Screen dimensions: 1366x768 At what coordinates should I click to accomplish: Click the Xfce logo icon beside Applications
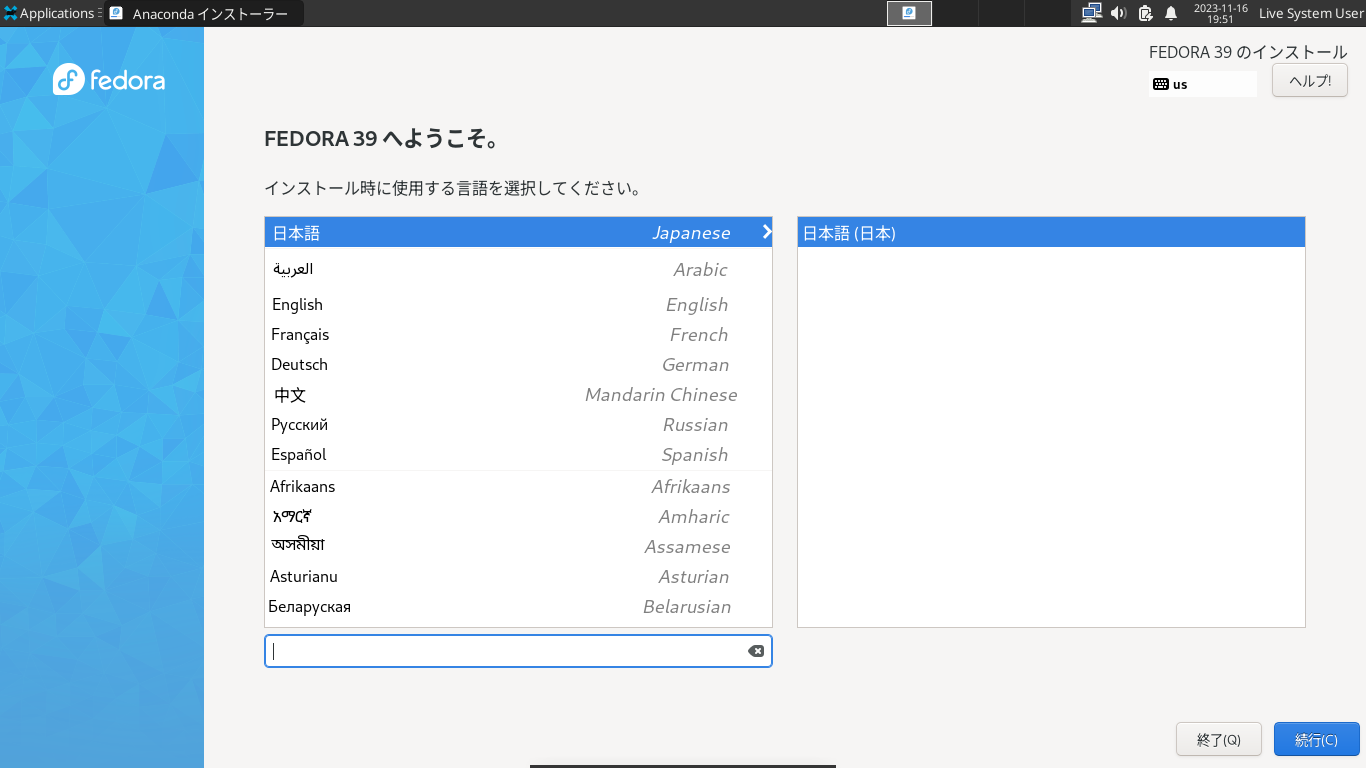(x=10, y=13)
